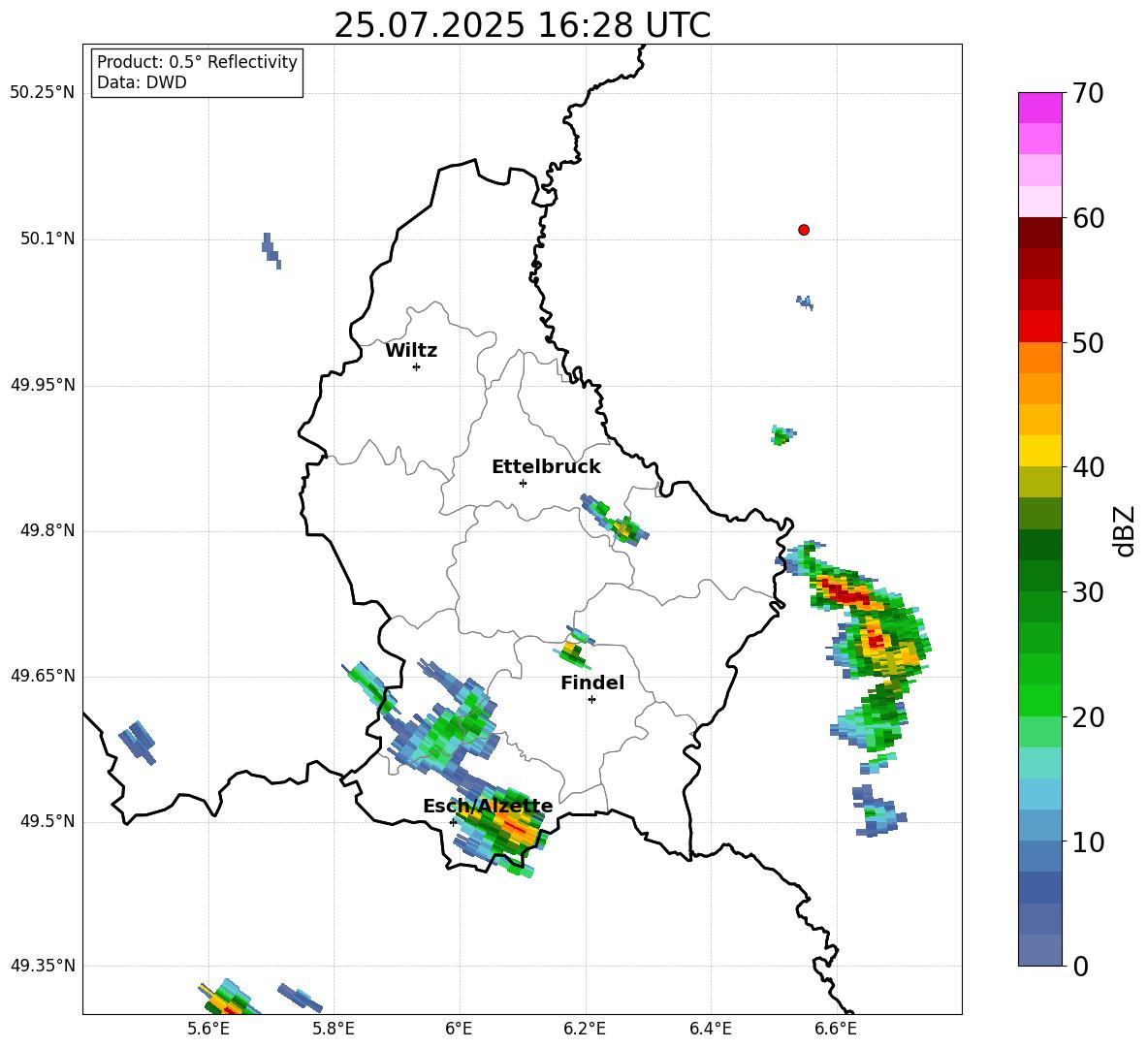The image size is (1148, 1048).
Task: Click the red storm core east of Luxembourg
Action: tap(845, 592)
